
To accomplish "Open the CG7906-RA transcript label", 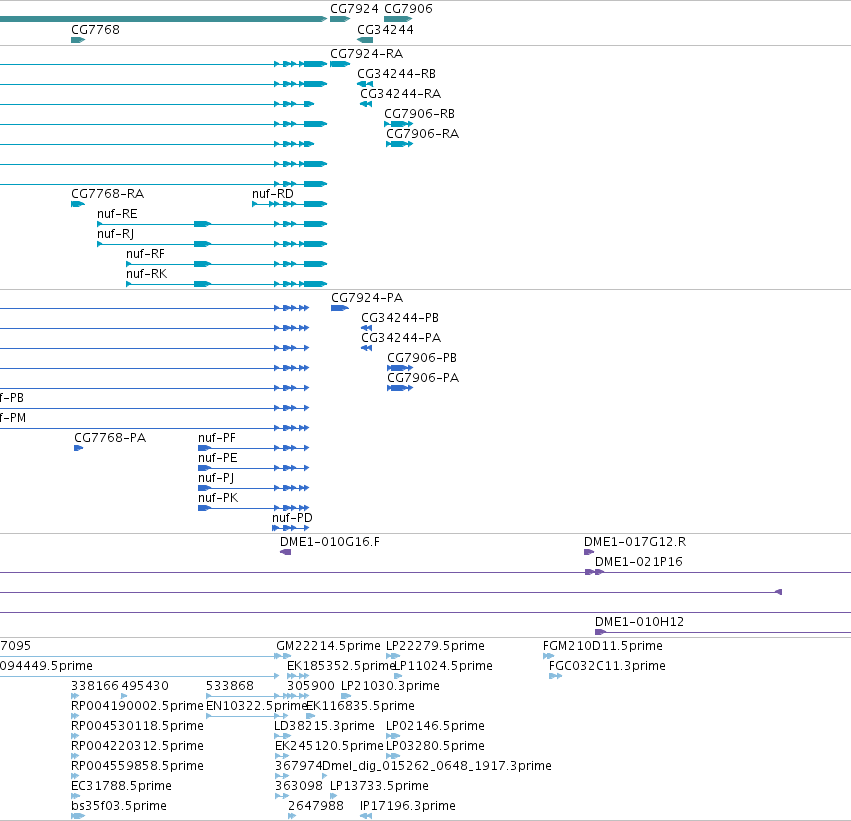I will 422,134.
